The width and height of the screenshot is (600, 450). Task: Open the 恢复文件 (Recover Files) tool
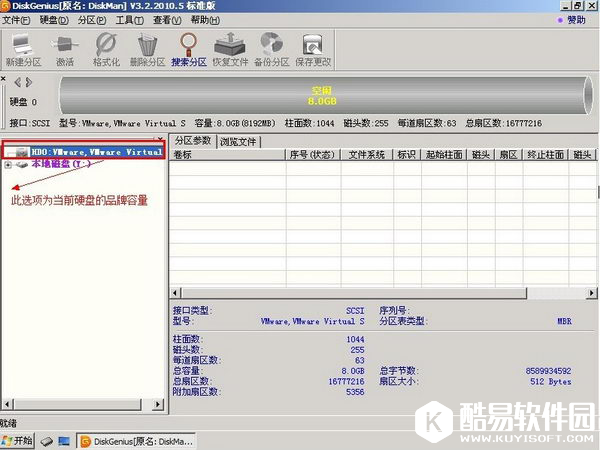pyautogui.click(x=230, y=46)
